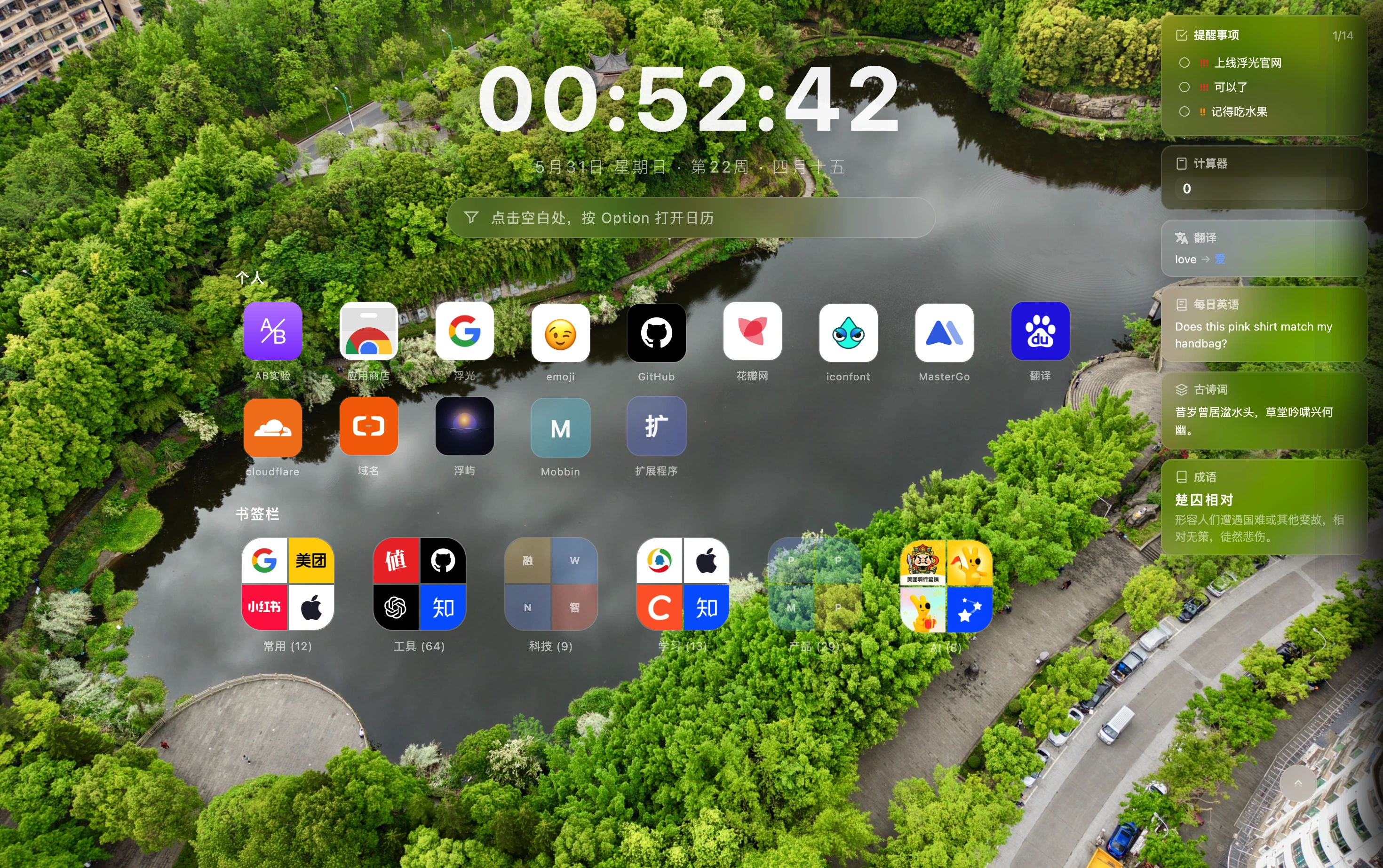1383x868 pixels.
Task: Expand the 工具 (64) bookmark folder
Action: point(419,584)
